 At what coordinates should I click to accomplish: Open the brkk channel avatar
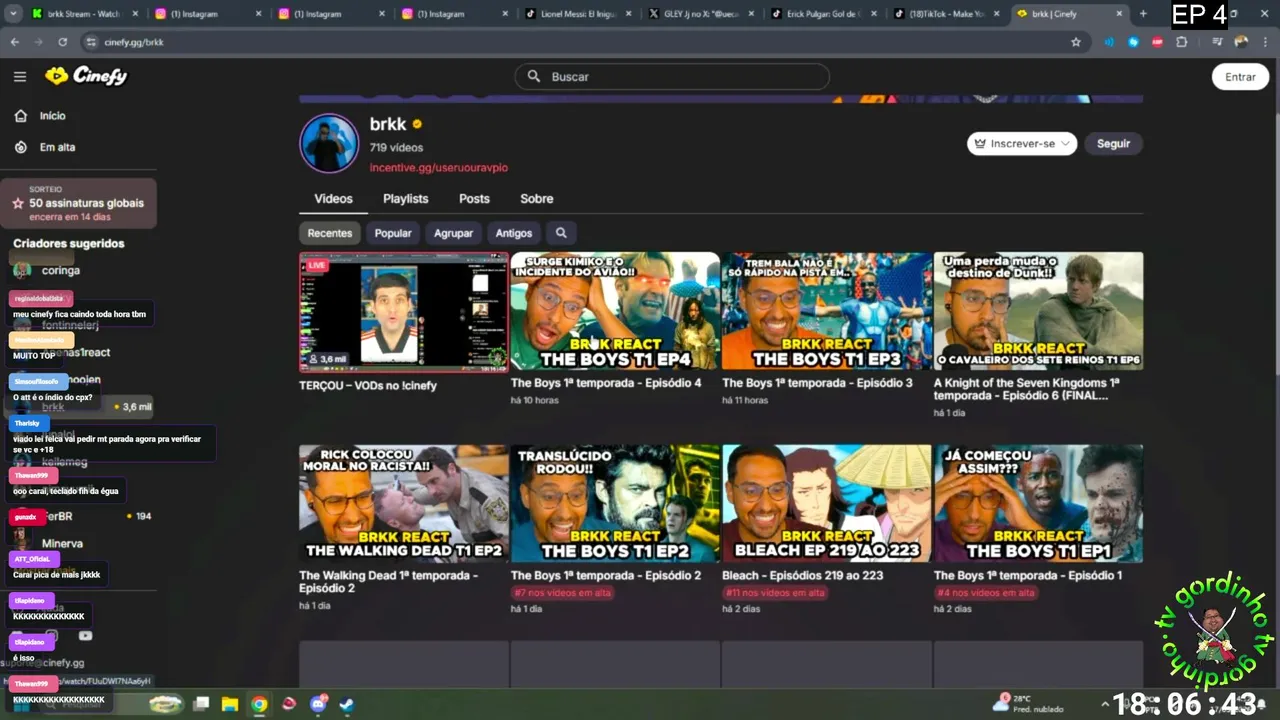pyautogui.click(x=329, y=143)
